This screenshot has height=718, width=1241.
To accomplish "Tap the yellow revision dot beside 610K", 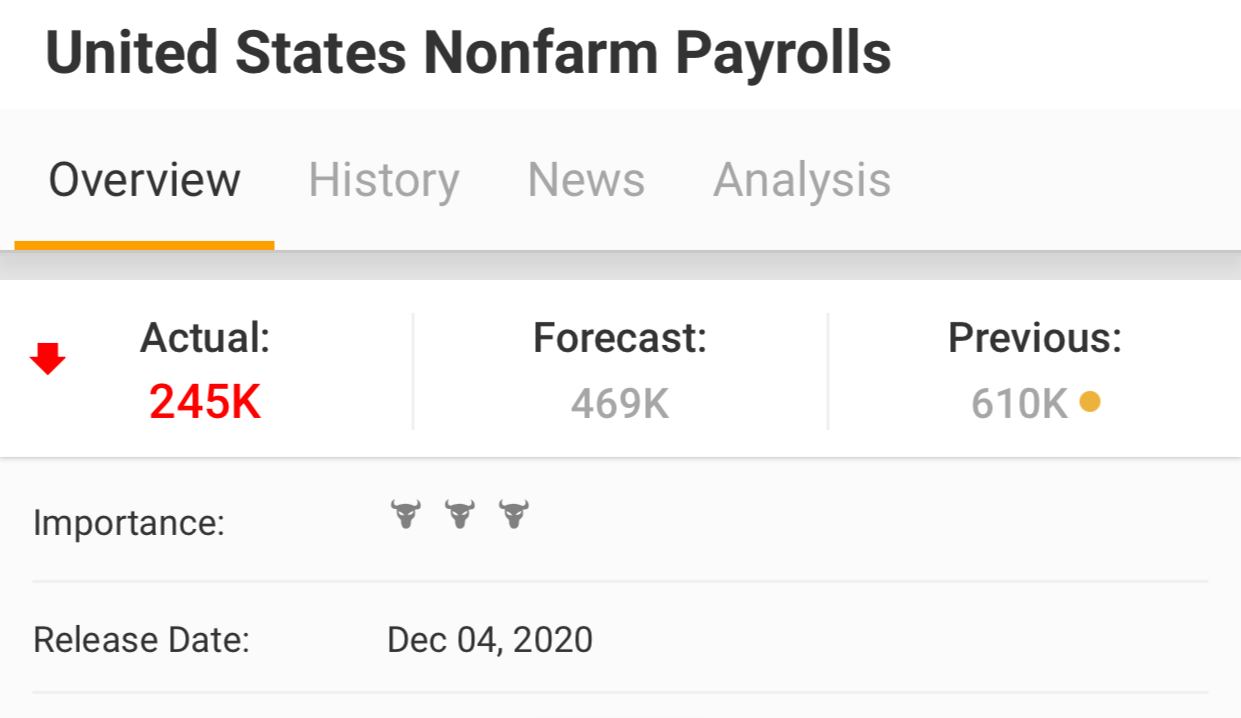I will click(1090, 402).
